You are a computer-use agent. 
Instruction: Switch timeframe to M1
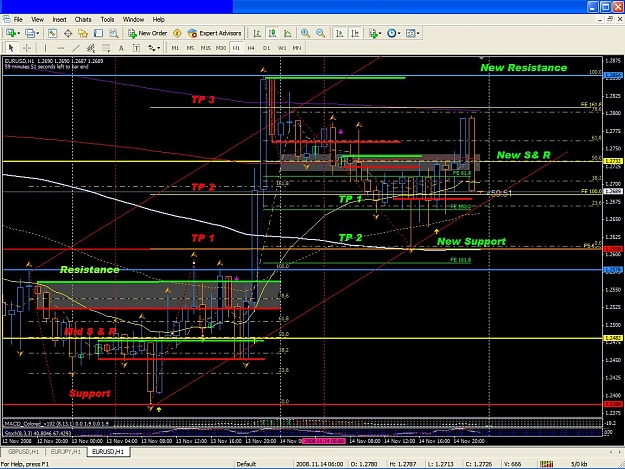click(175, 48)
